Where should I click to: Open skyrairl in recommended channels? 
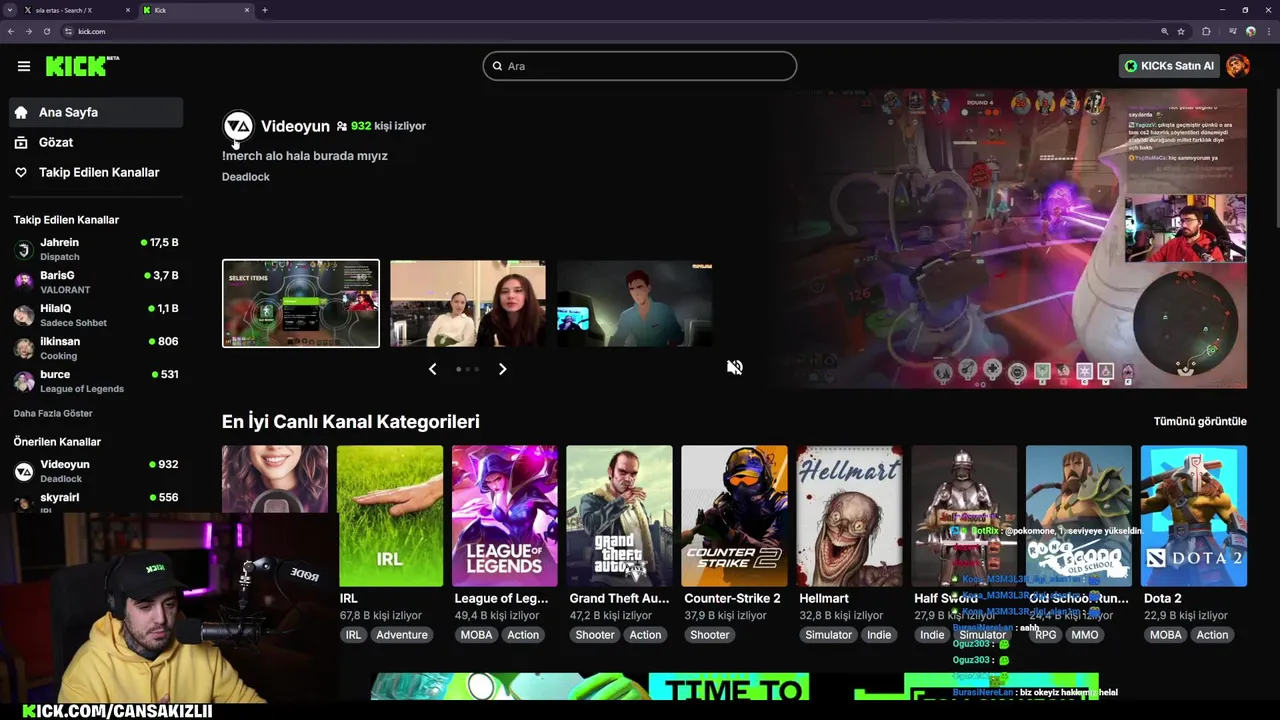coord(96,501)
